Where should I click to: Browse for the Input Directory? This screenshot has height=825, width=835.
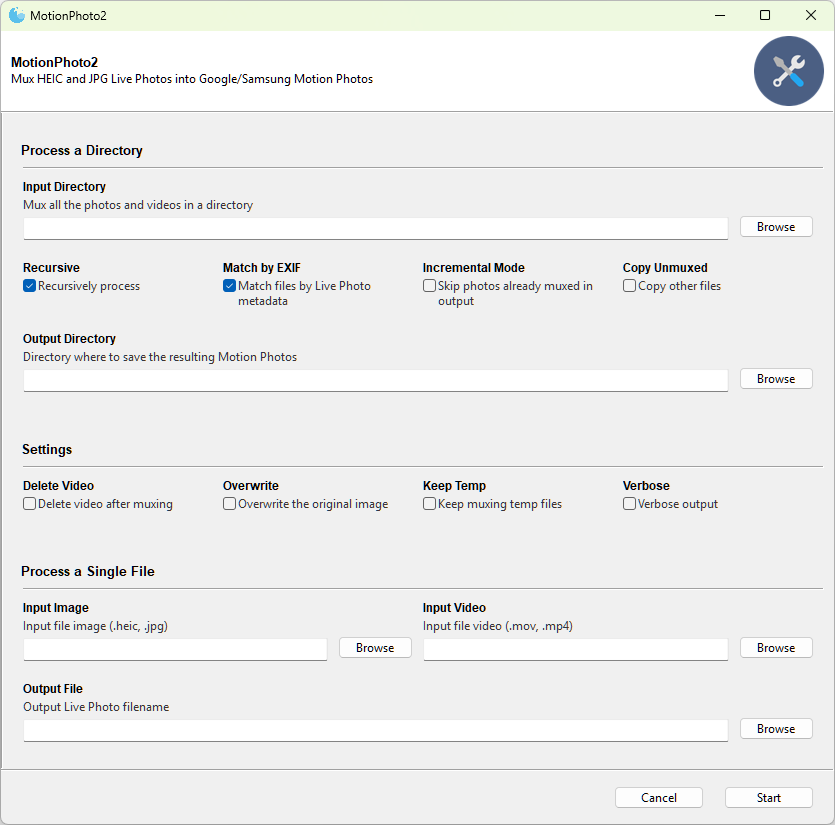pos(776,227)
